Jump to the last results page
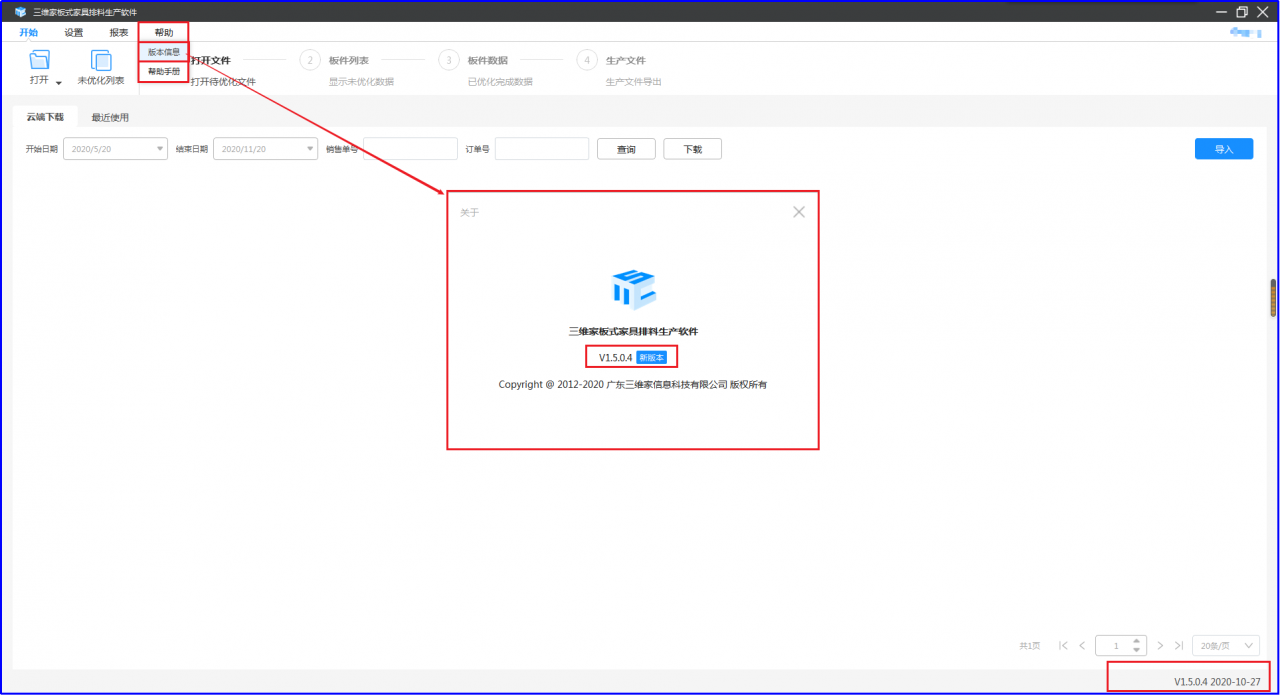1280x696 pixels. (1180, 646)
